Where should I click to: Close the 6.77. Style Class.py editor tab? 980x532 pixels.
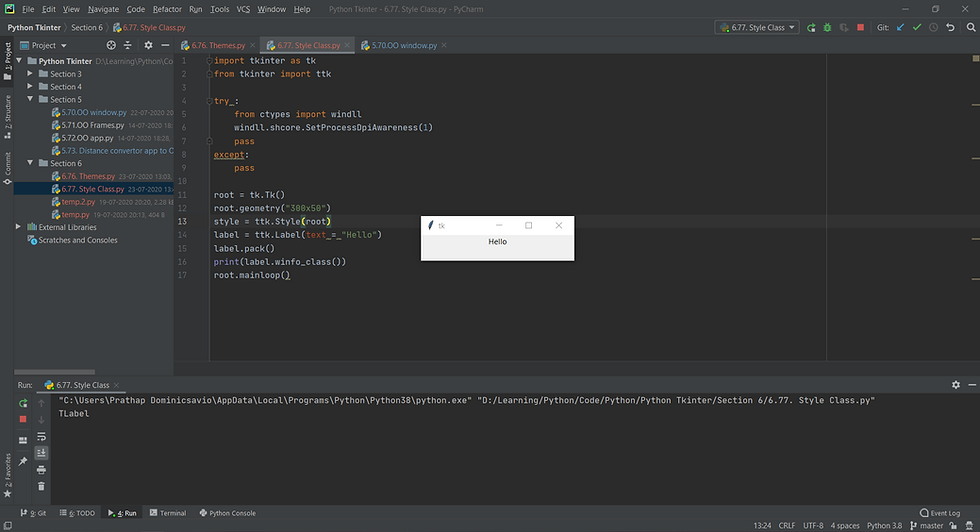click(x=347, y=45)
